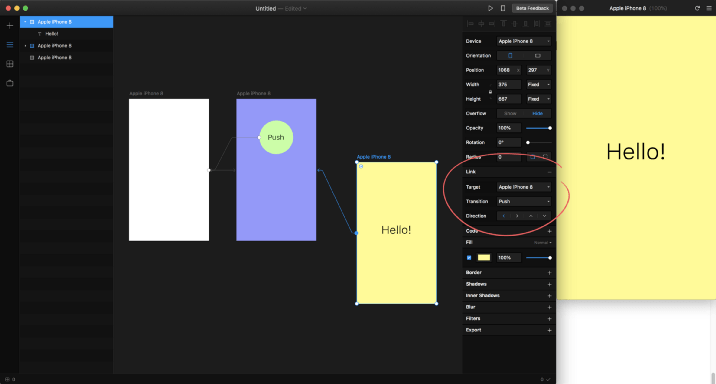Add Shadows with plus
This screenshot has height=384, width=716.
coord(549,284)
